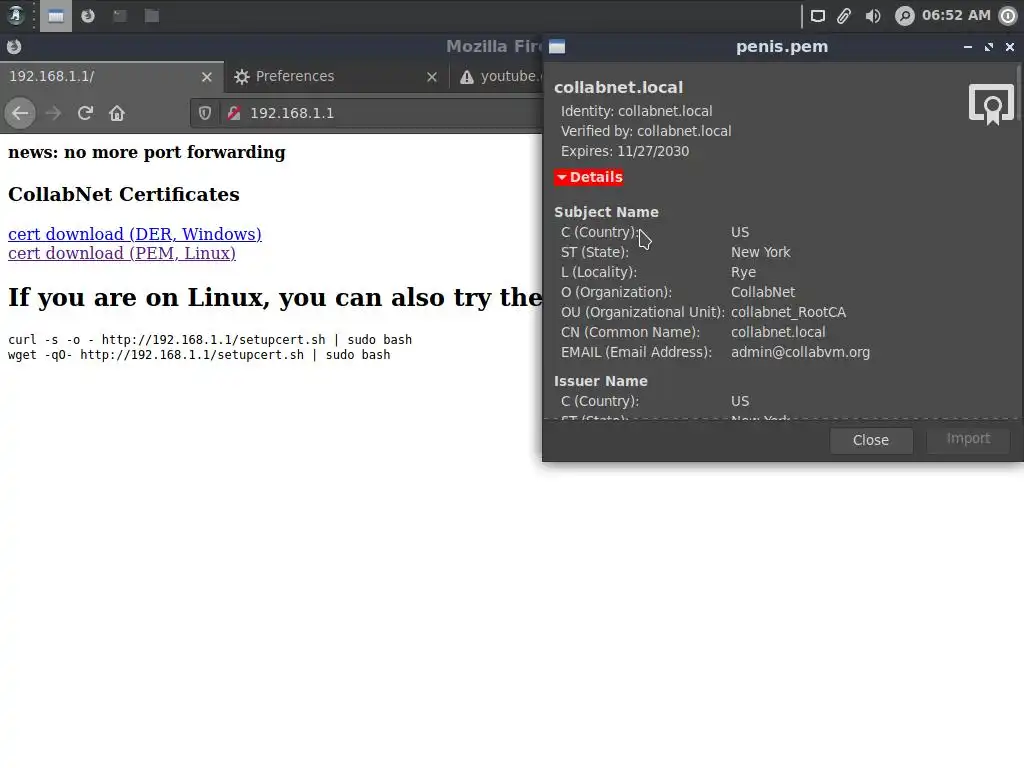Click the CollabNet Certificates heading
Screen dimensions: 1024x768
(123, 194)
